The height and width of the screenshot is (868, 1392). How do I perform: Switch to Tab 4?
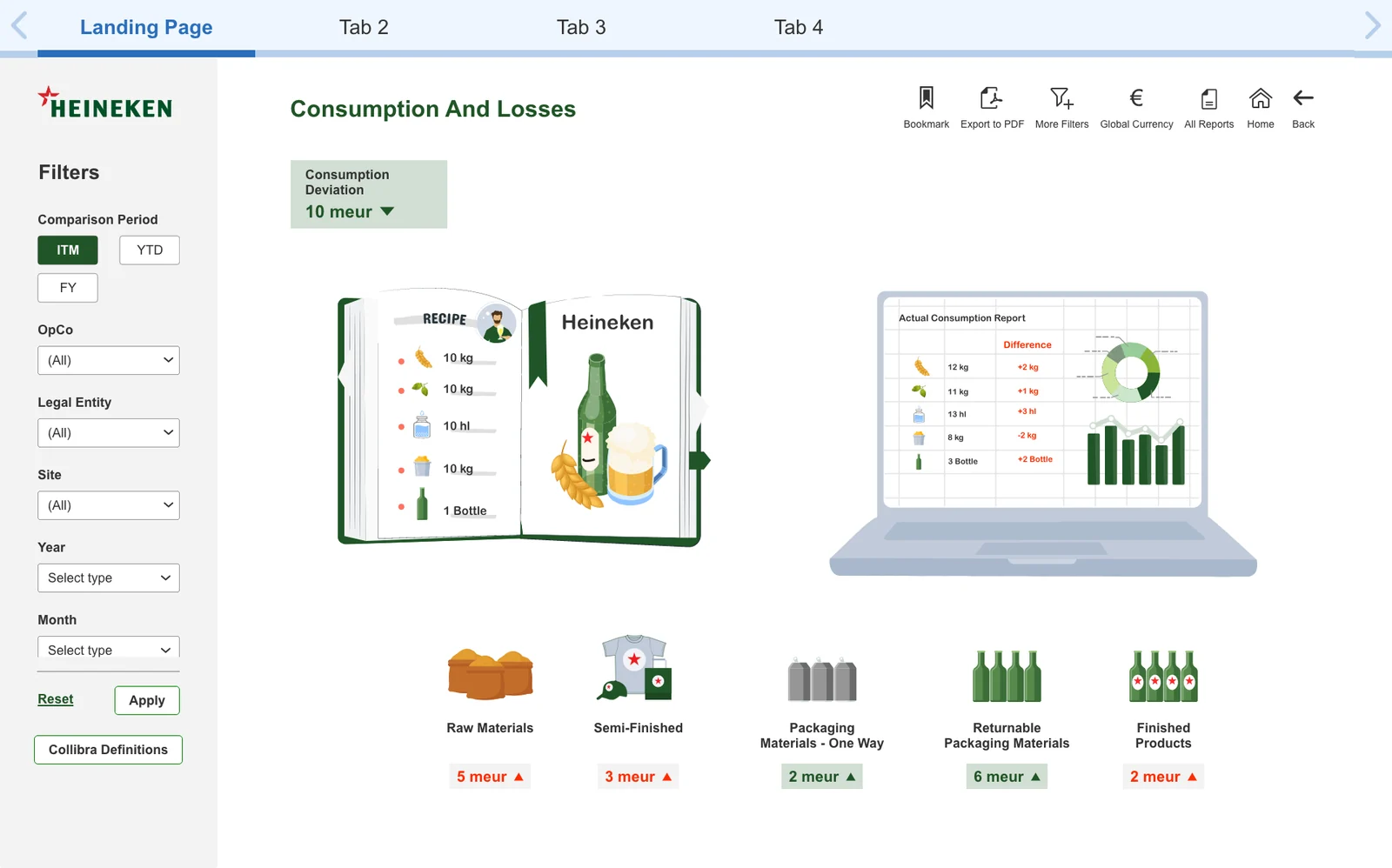tap(799, 27)
